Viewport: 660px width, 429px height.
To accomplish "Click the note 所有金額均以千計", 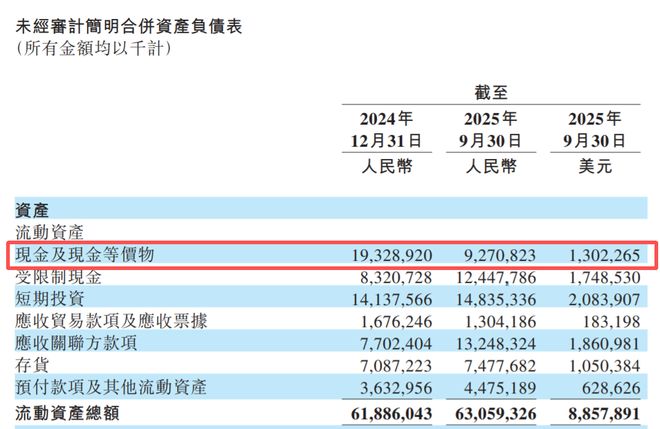I will (92, 48).
